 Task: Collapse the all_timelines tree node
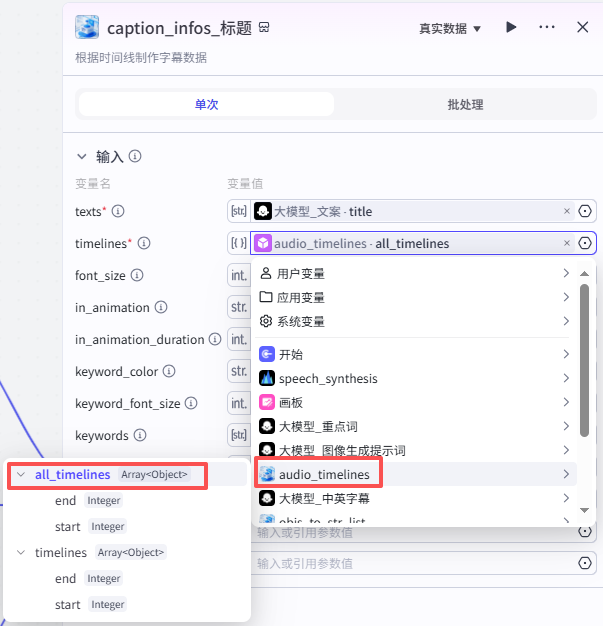21,474
